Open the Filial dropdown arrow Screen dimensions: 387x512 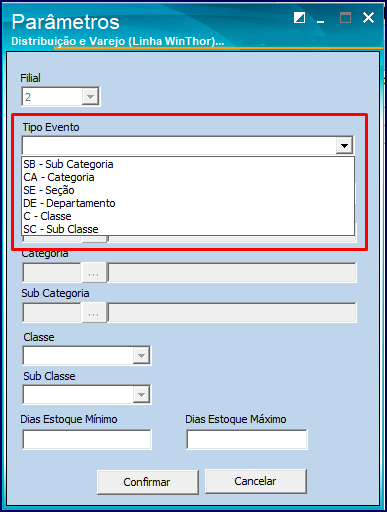pos(90,97)
